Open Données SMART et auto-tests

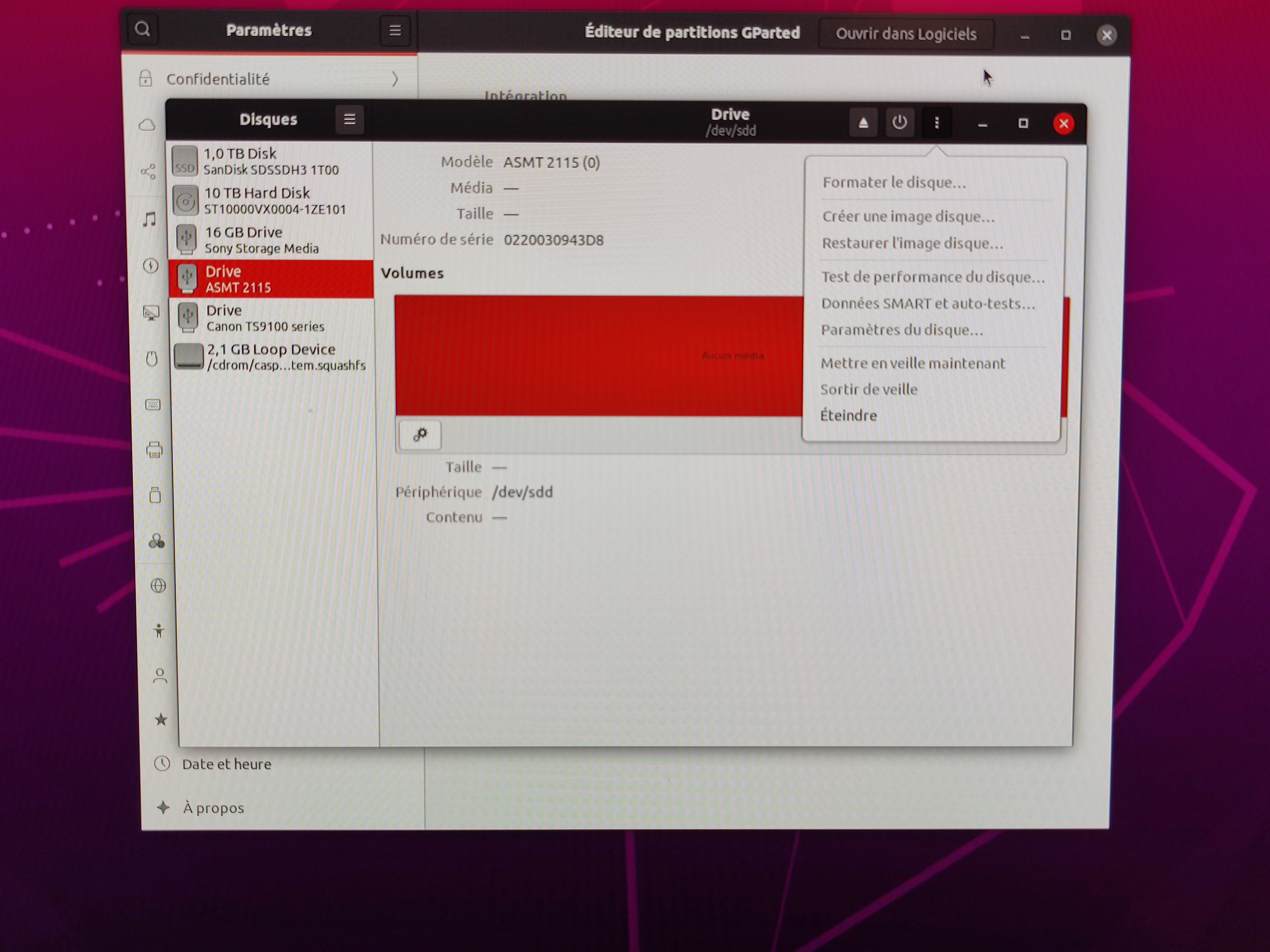pos(927,304)
